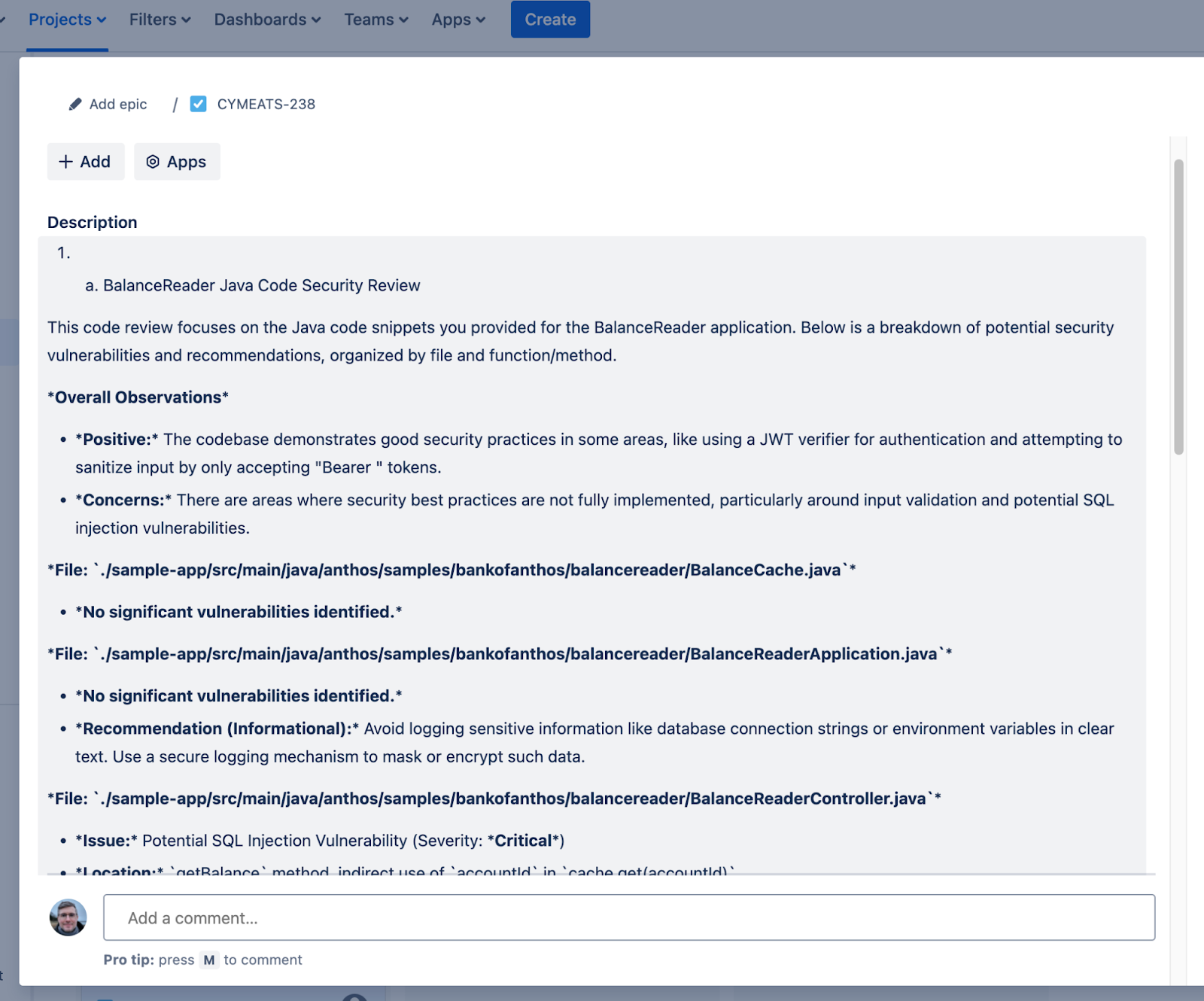Image resolution: width=1204 pixels, height=1001 pixels.
Task: Open the Teams dropdown menu
Action: click(375, 20)
